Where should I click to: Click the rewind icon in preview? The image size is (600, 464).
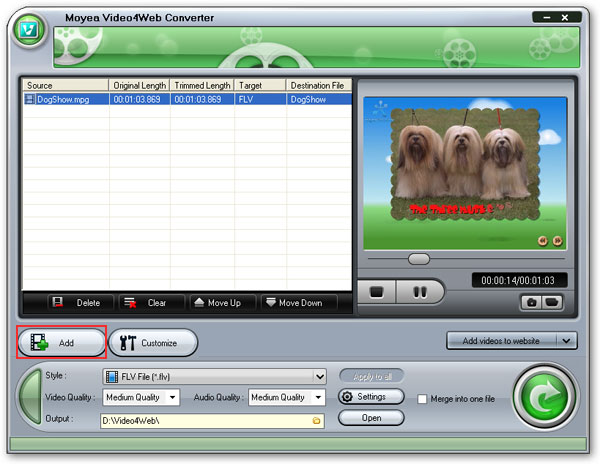543,241
